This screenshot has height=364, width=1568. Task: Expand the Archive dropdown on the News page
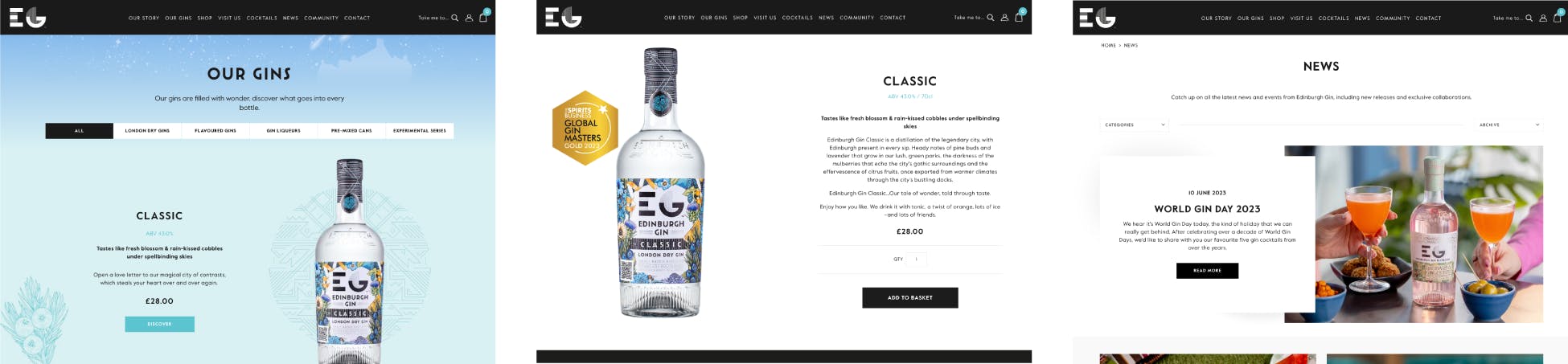point(1509,125)
